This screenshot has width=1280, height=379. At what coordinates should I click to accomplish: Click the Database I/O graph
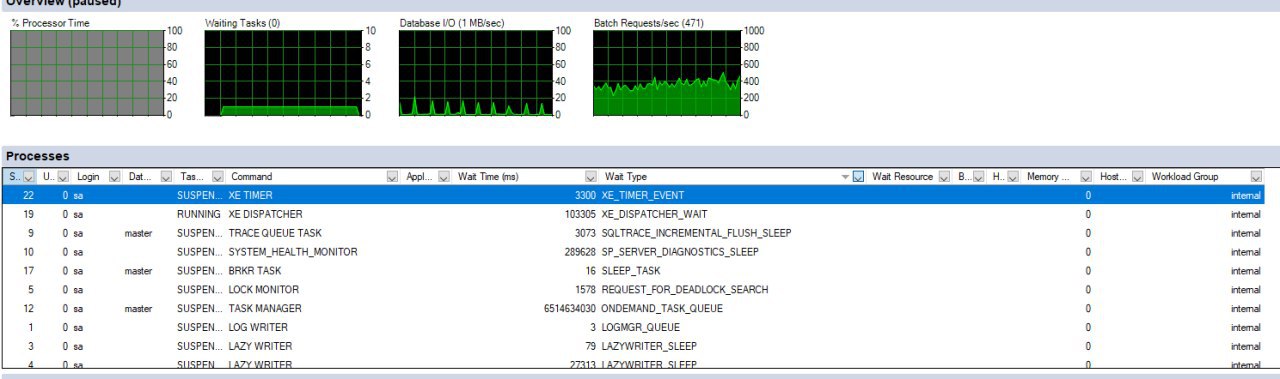(475, 72)
